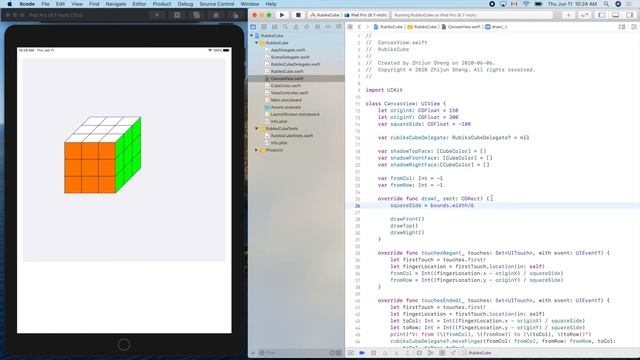Show the Symbol navigator

tap(274, 27)
